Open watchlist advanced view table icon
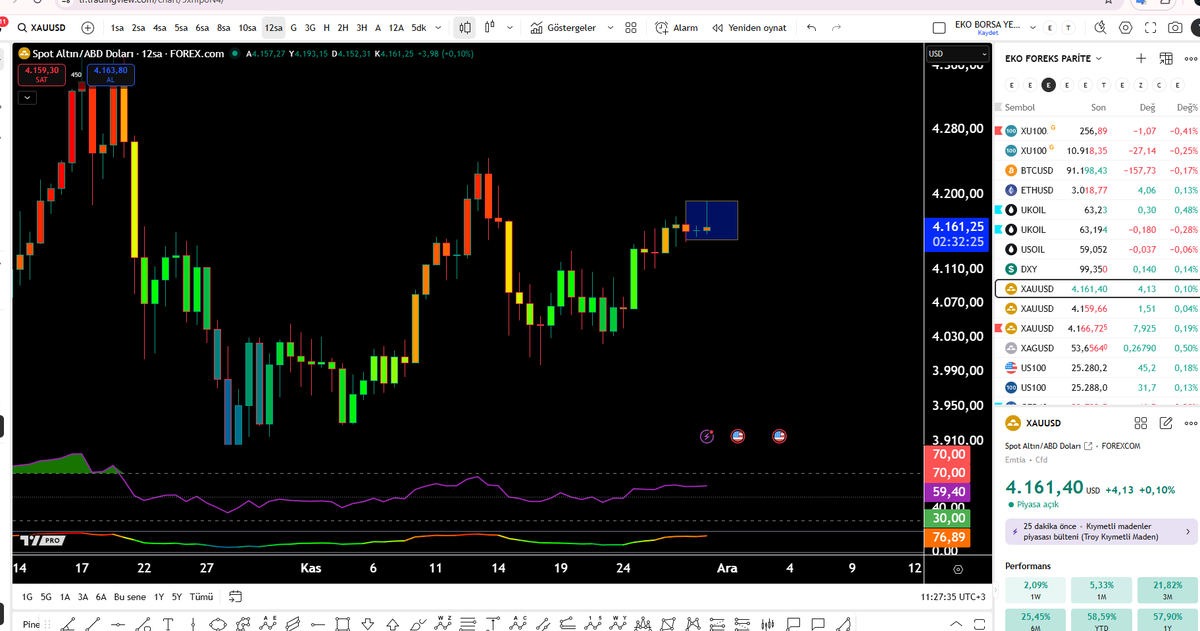Image resolution: width=1200 pixels, height=631 pixels. (x=1166, y=58)
